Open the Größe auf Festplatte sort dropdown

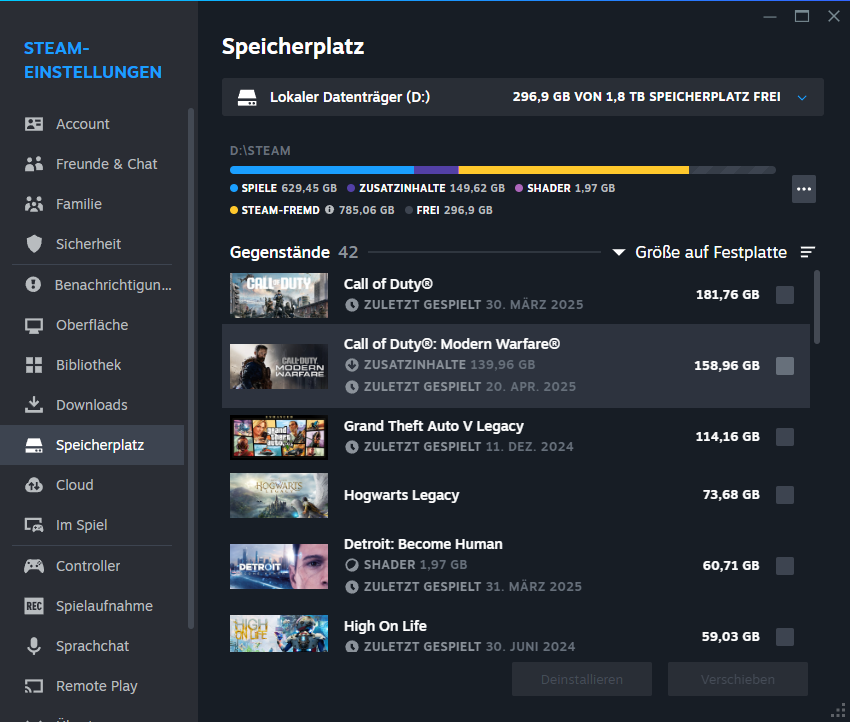[x=700, y=252]
